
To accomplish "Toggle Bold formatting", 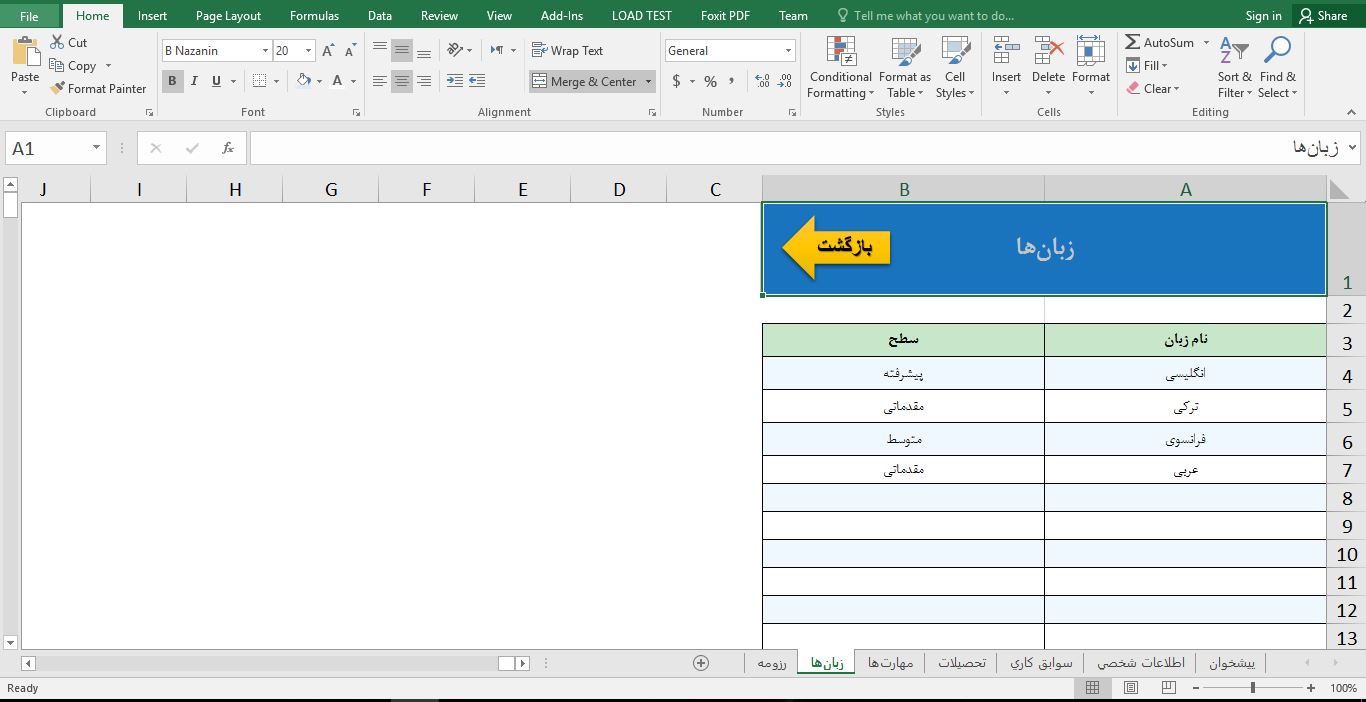I will pyautogui.click(x=172, y=81).
